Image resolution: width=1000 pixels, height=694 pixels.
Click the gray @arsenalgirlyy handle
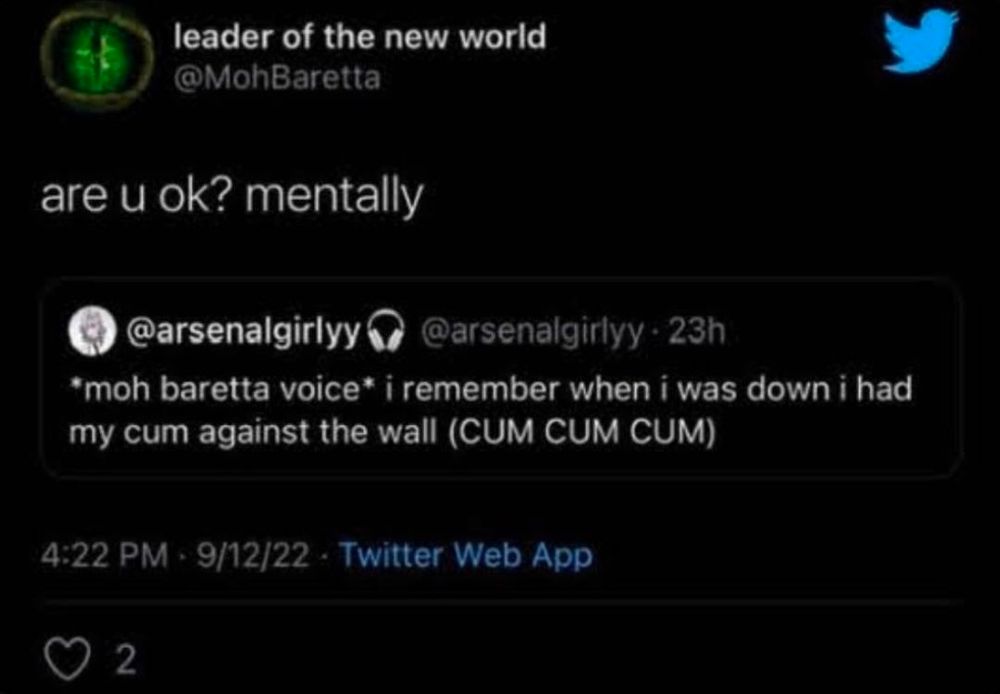click(531, 332)
